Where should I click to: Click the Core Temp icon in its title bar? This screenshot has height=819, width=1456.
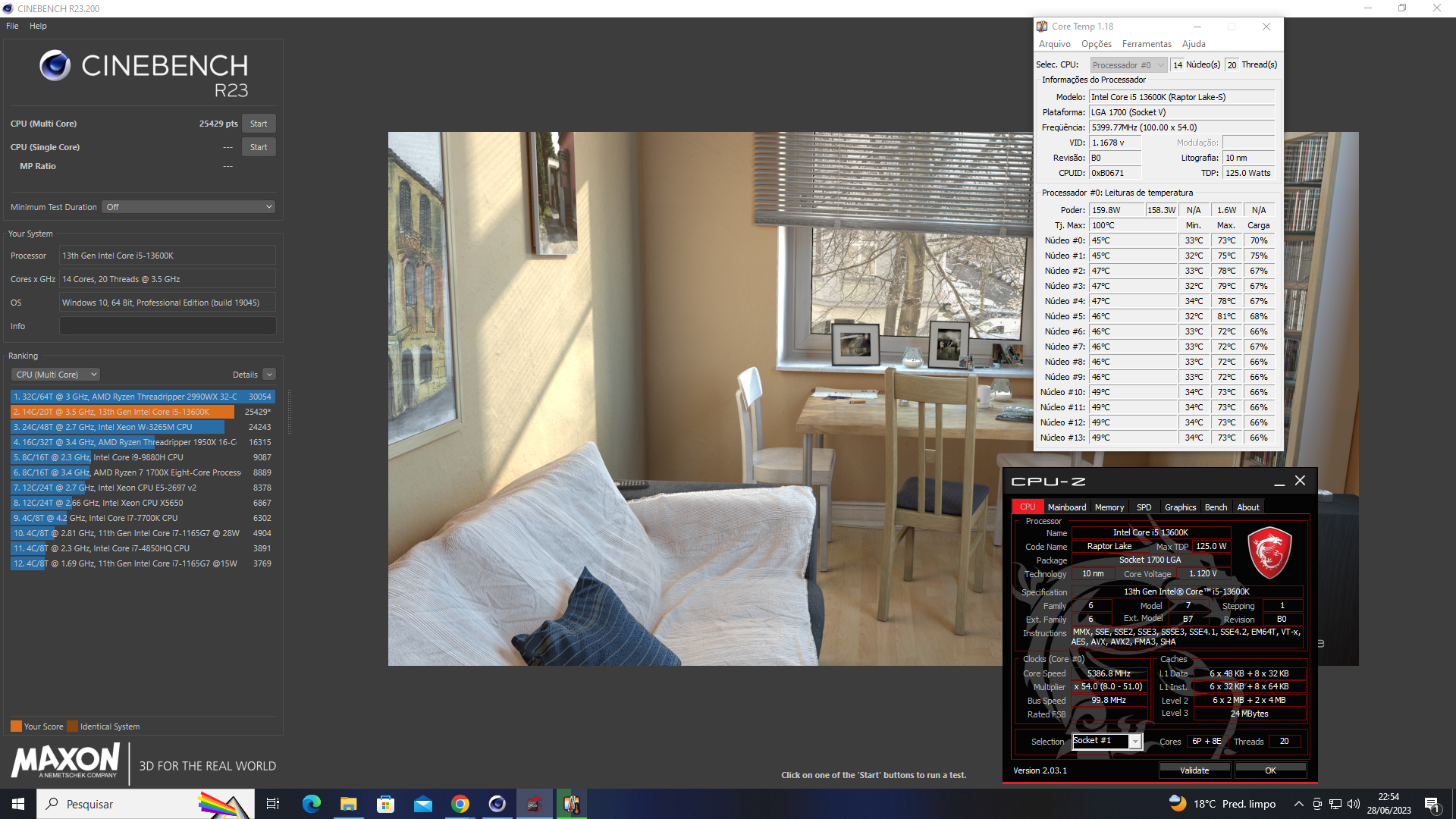pos(1042,27)
